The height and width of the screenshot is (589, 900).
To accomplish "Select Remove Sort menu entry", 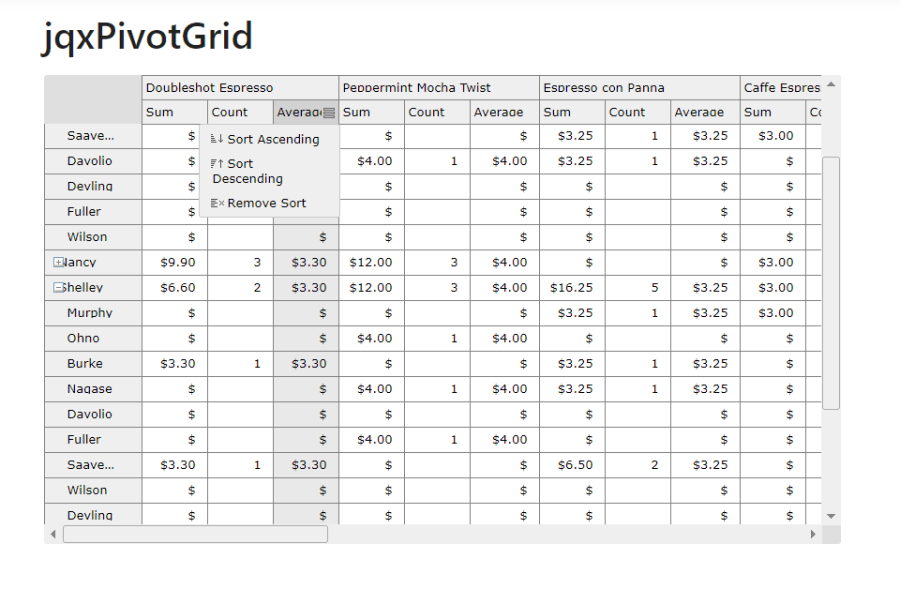I will 269,203.
